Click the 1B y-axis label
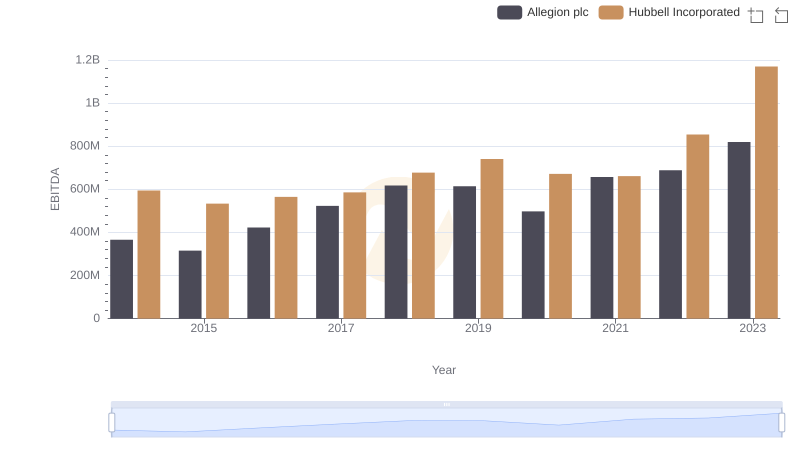 (92, 103)
